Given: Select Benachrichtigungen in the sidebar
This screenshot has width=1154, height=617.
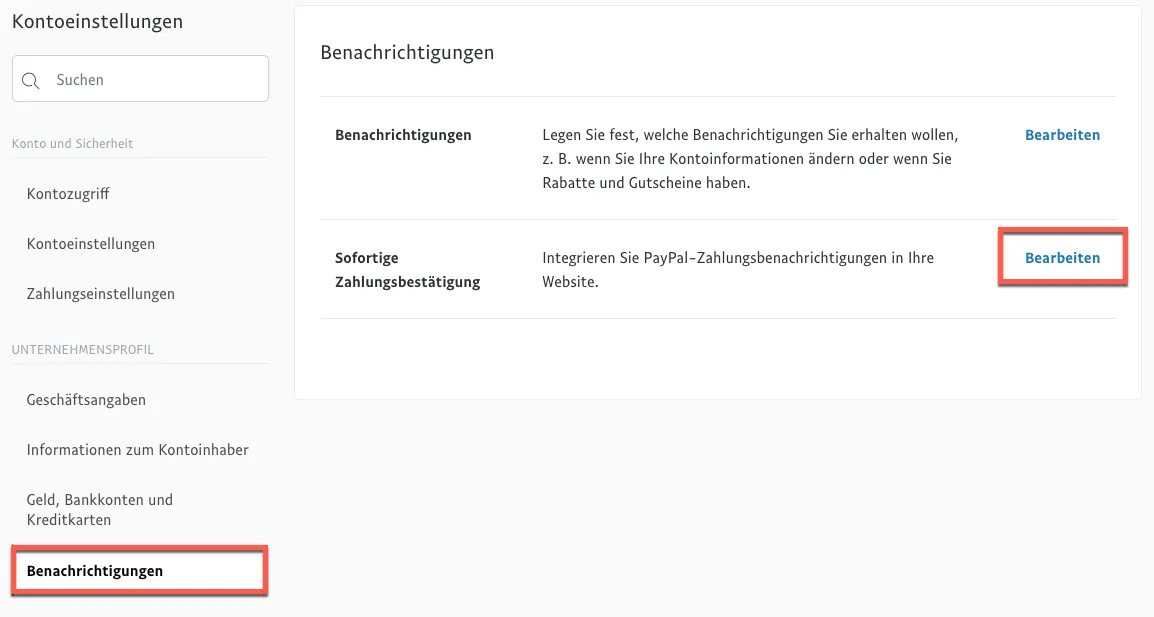Looking at the screenshot, I should click(x=140, y=571).
